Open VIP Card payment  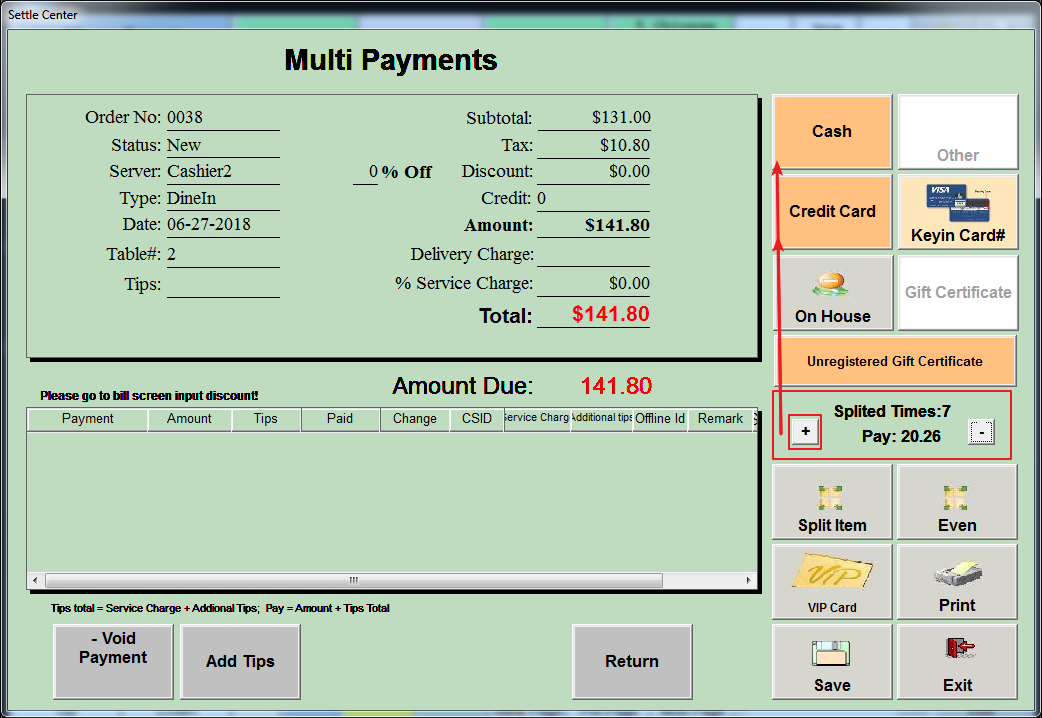832,582
